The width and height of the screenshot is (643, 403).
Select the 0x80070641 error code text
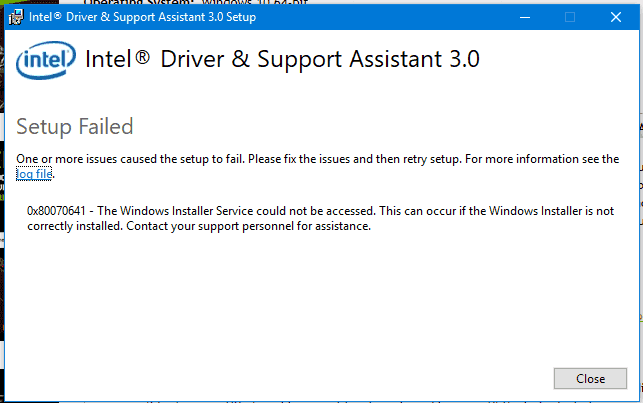[56, 211]
